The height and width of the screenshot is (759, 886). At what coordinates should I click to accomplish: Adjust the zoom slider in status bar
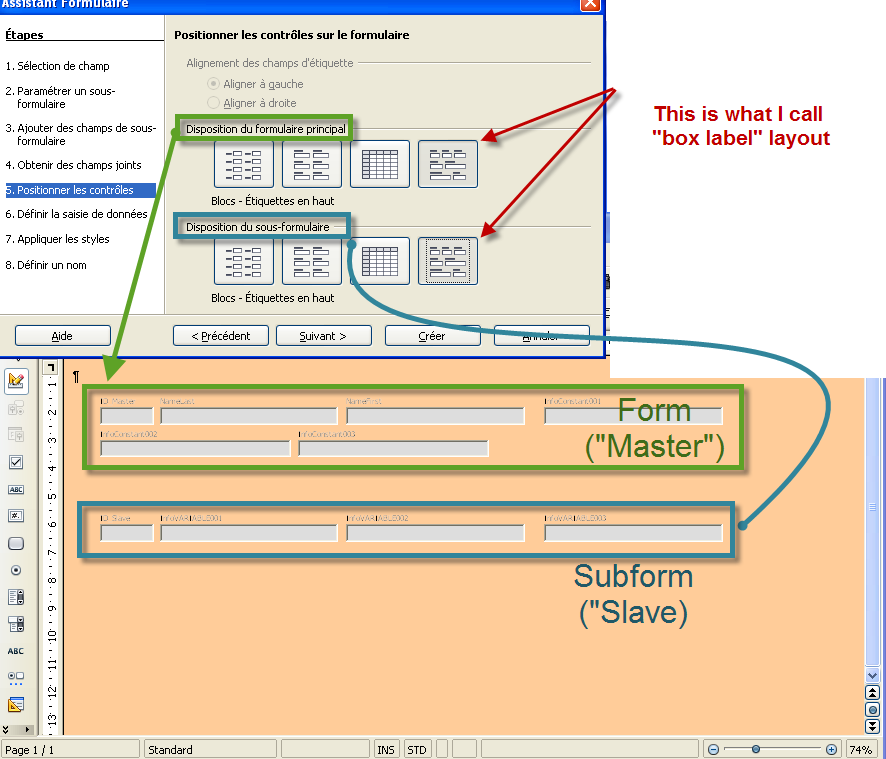(756, 749)
